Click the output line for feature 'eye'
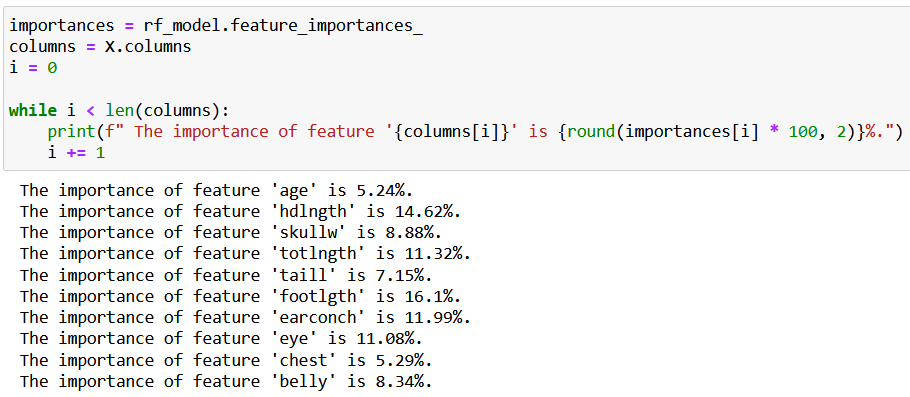The image size is (910, 397). [221, 339]
